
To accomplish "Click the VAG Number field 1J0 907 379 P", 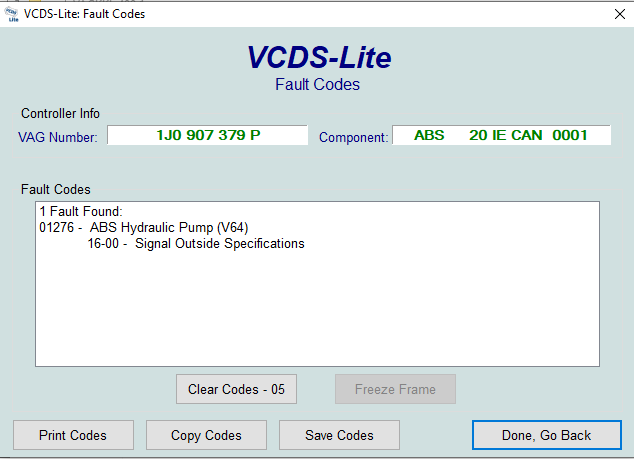I will [207, 135].
